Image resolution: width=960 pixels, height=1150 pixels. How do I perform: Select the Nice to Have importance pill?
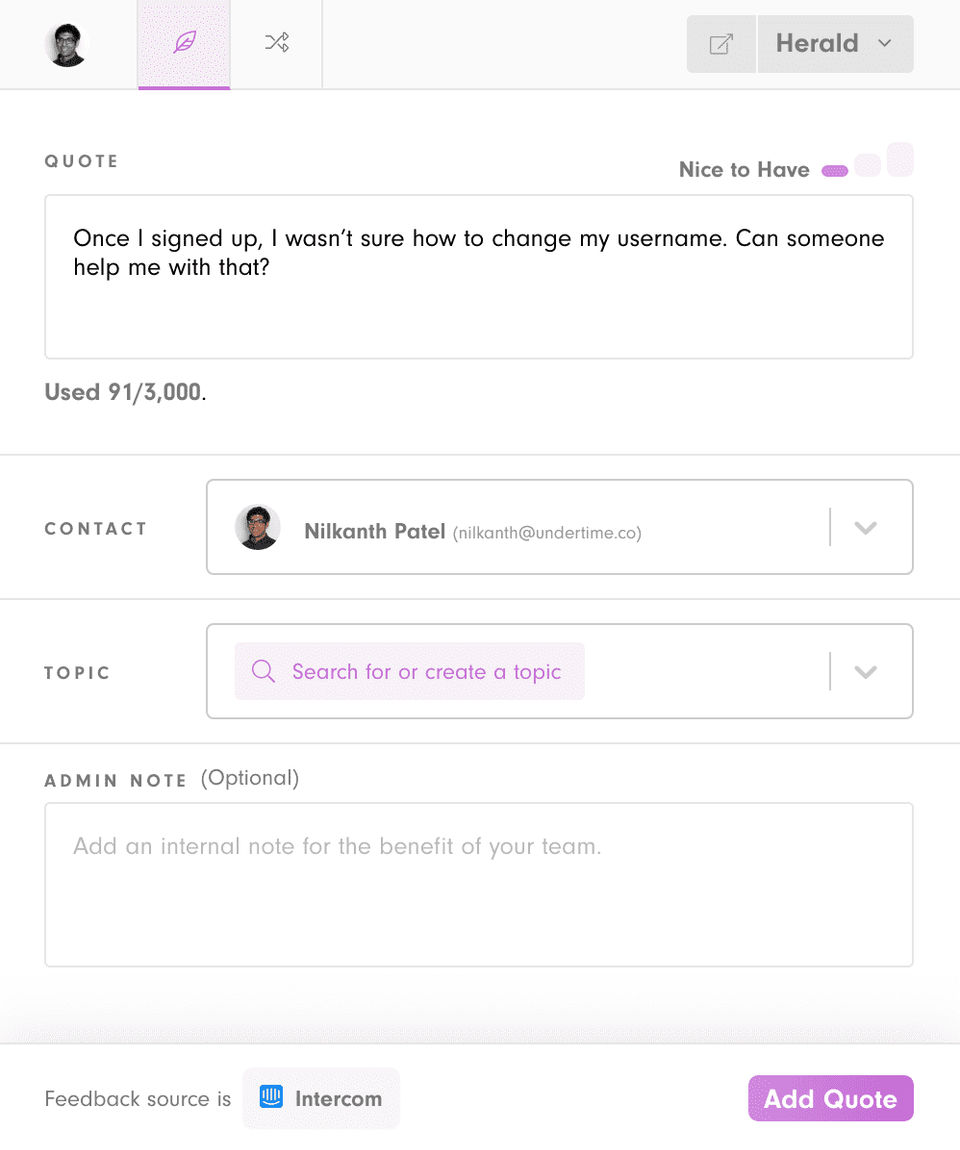(x=835, y=171)
